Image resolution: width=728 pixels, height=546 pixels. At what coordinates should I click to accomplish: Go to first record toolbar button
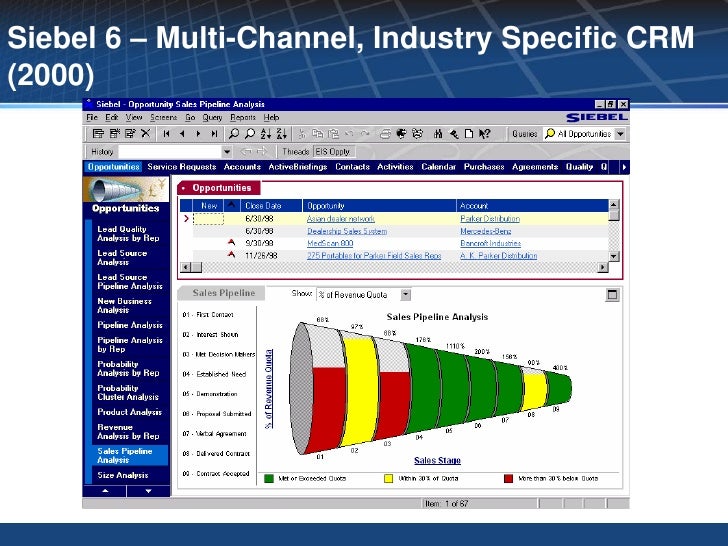[x=167, y=133]
